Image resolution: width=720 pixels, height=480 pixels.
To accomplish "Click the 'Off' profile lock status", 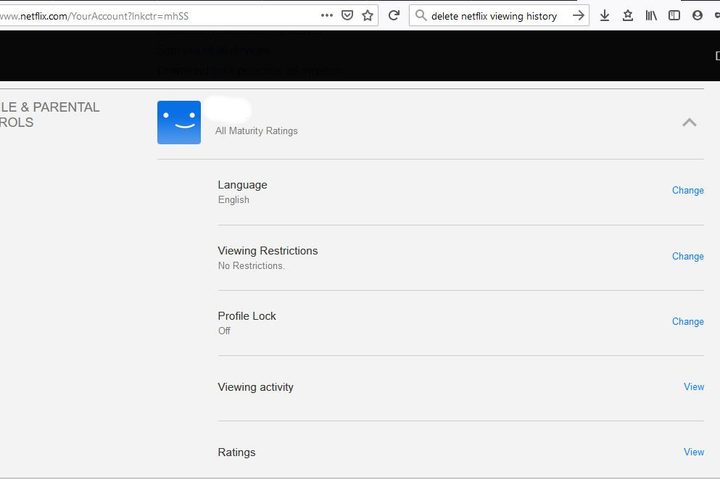I will [x=224, y=331].
